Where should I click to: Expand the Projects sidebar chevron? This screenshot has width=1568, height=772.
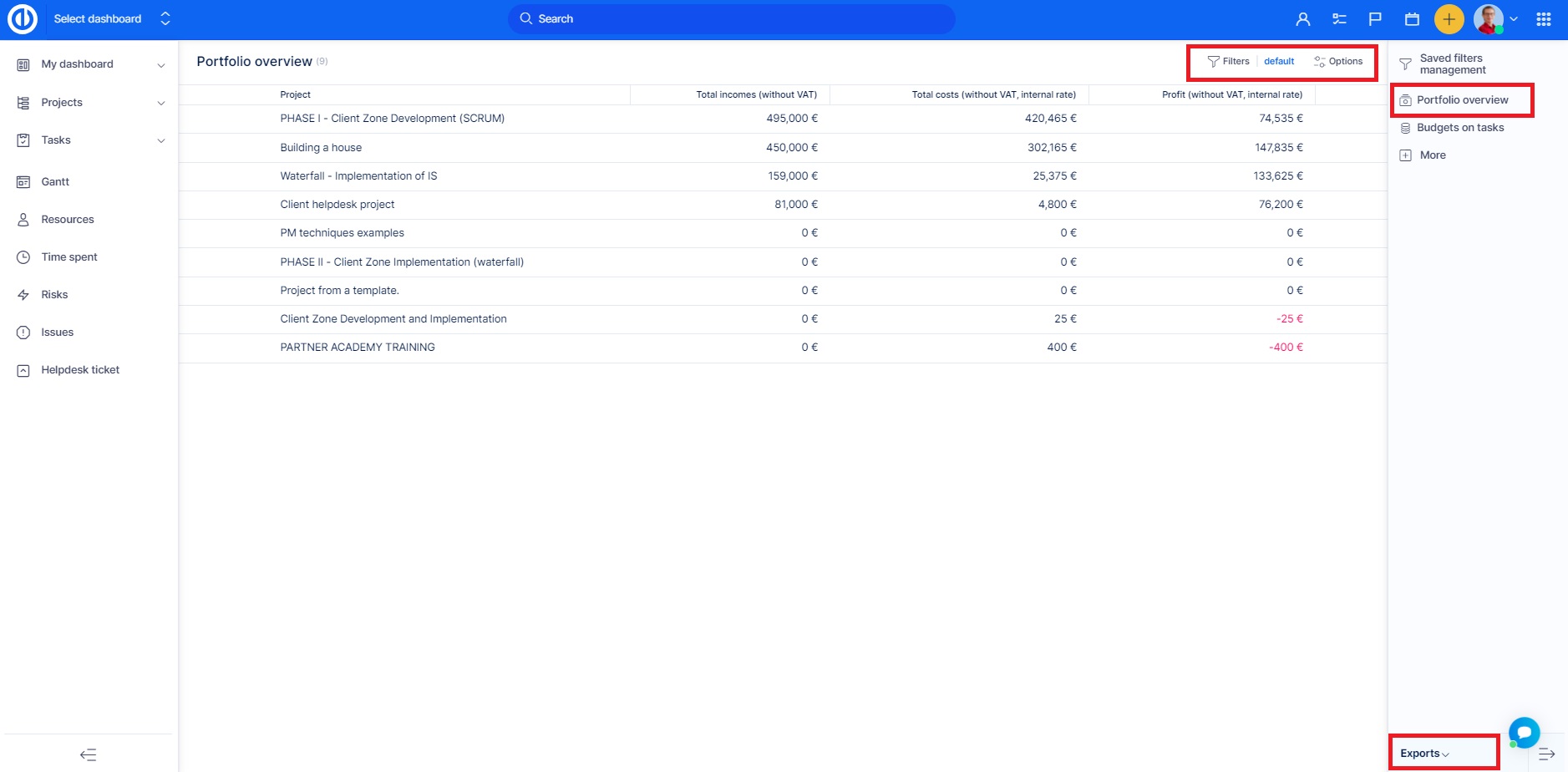point(161,103)
